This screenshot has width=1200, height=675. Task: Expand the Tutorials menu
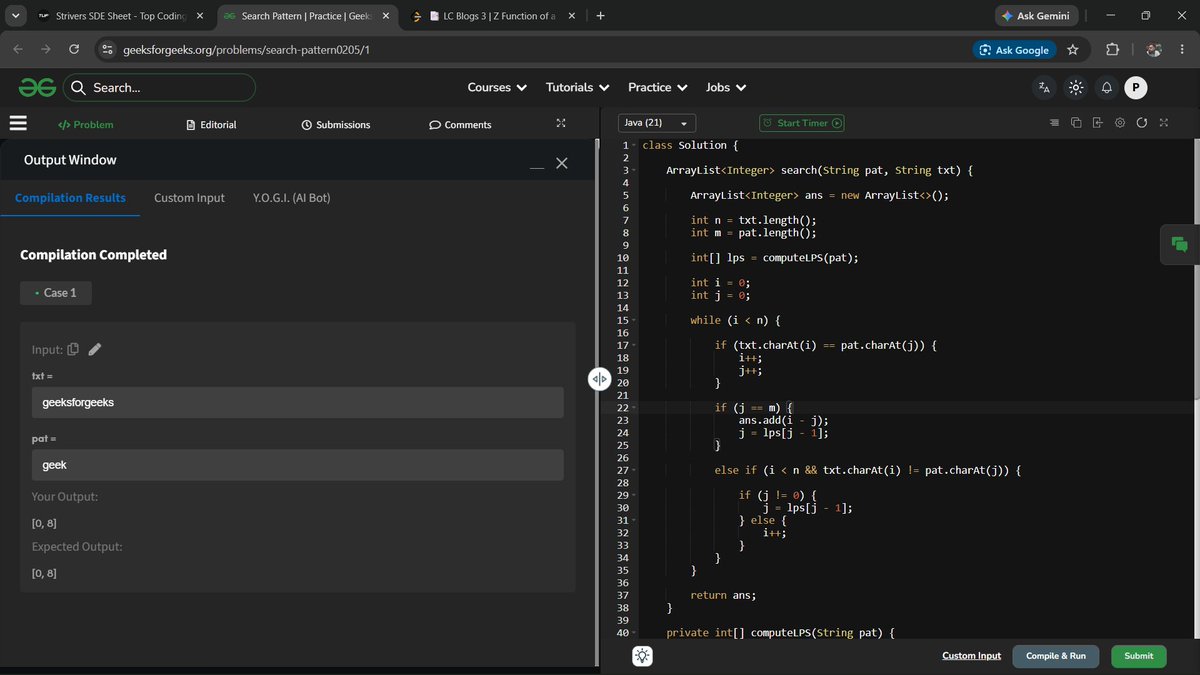tap(577, 88)
